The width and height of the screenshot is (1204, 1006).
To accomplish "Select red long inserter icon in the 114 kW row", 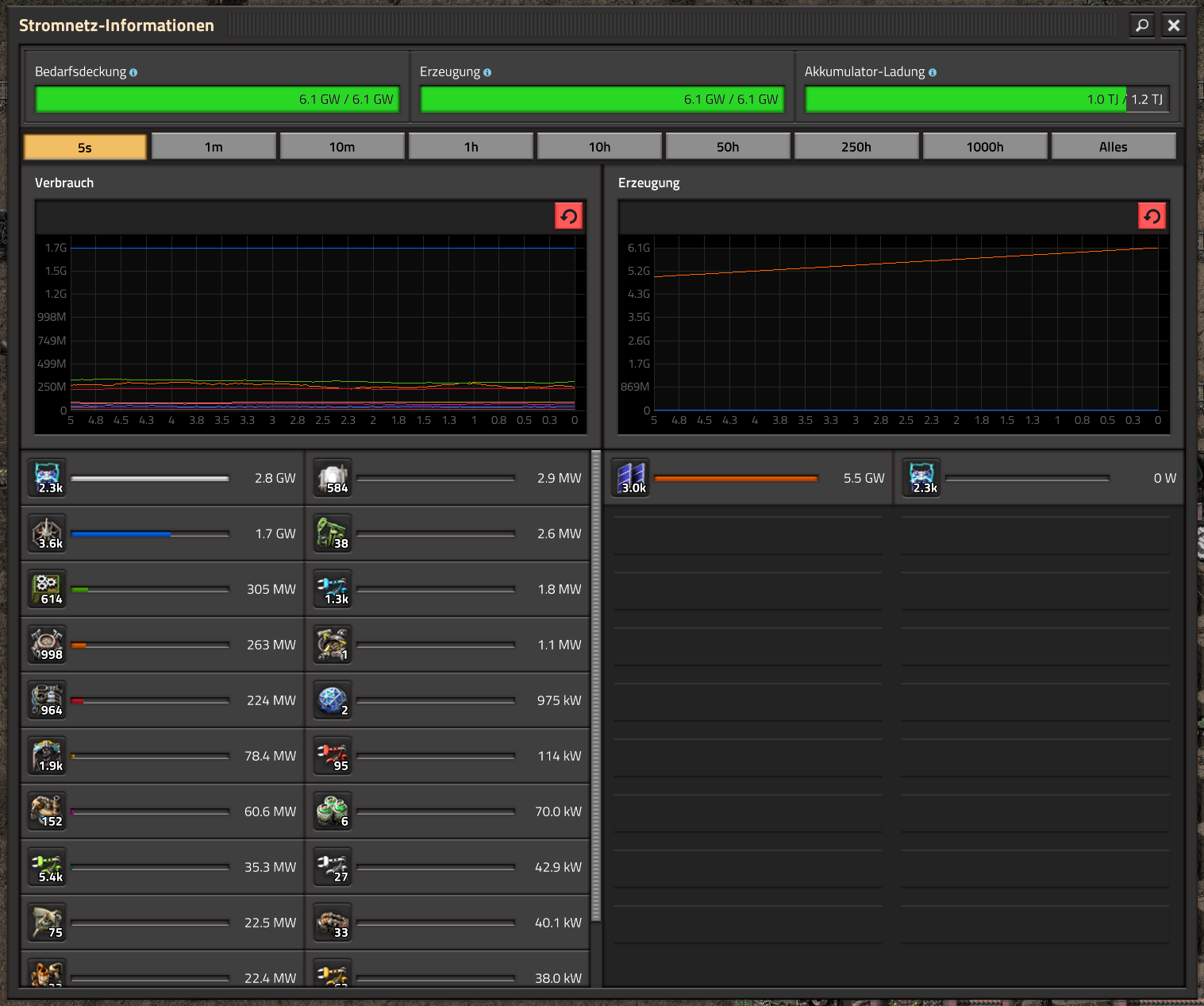I will (x=333, y=756).
